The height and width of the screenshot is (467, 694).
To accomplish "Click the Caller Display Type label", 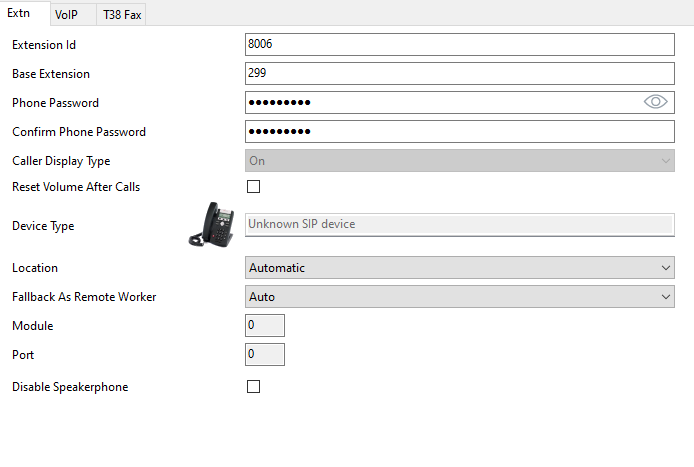I will click(61, 161).
